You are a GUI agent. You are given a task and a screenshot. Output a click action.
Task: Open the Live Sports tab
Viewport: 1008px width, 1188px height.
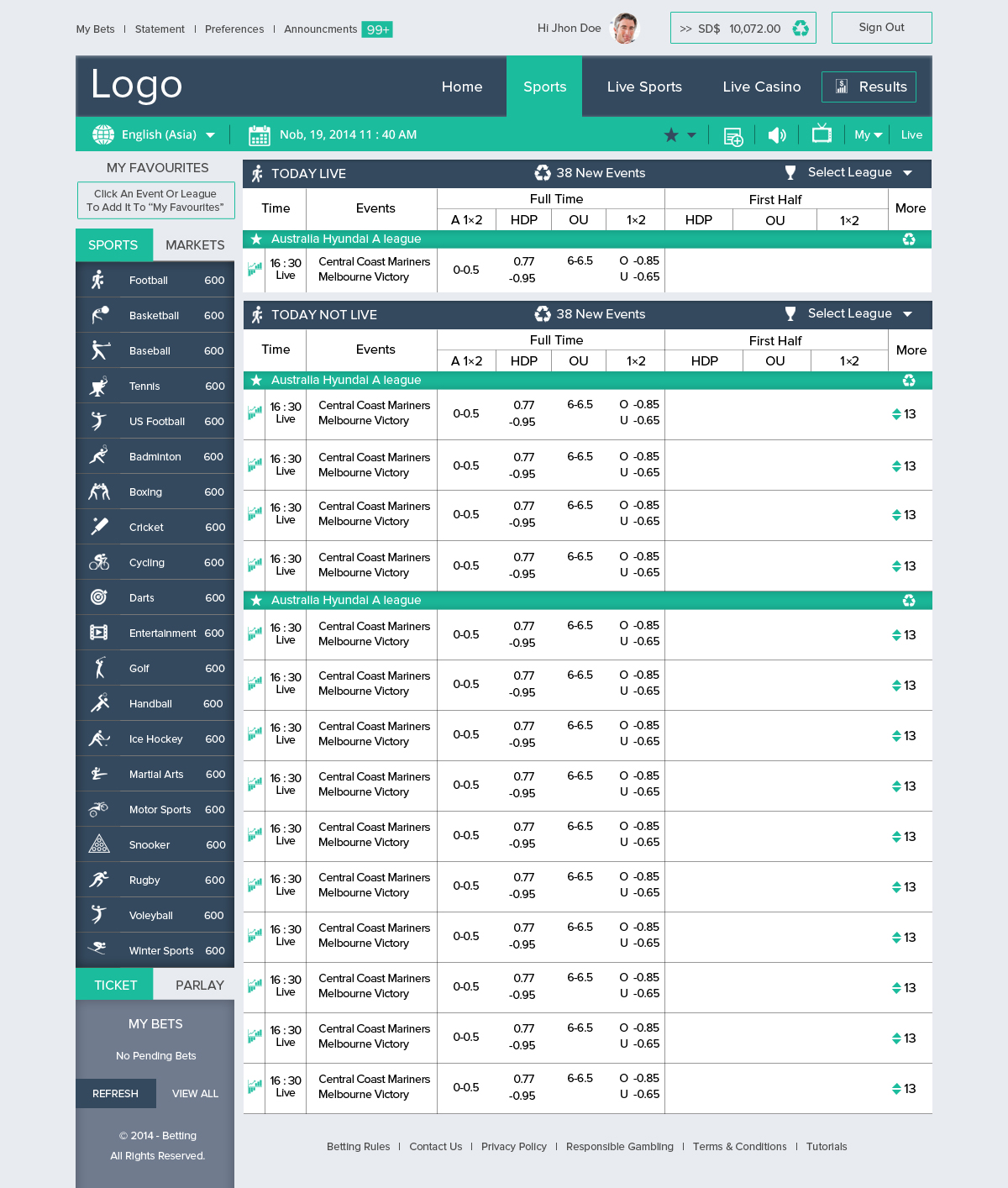(x=644, y=87)
